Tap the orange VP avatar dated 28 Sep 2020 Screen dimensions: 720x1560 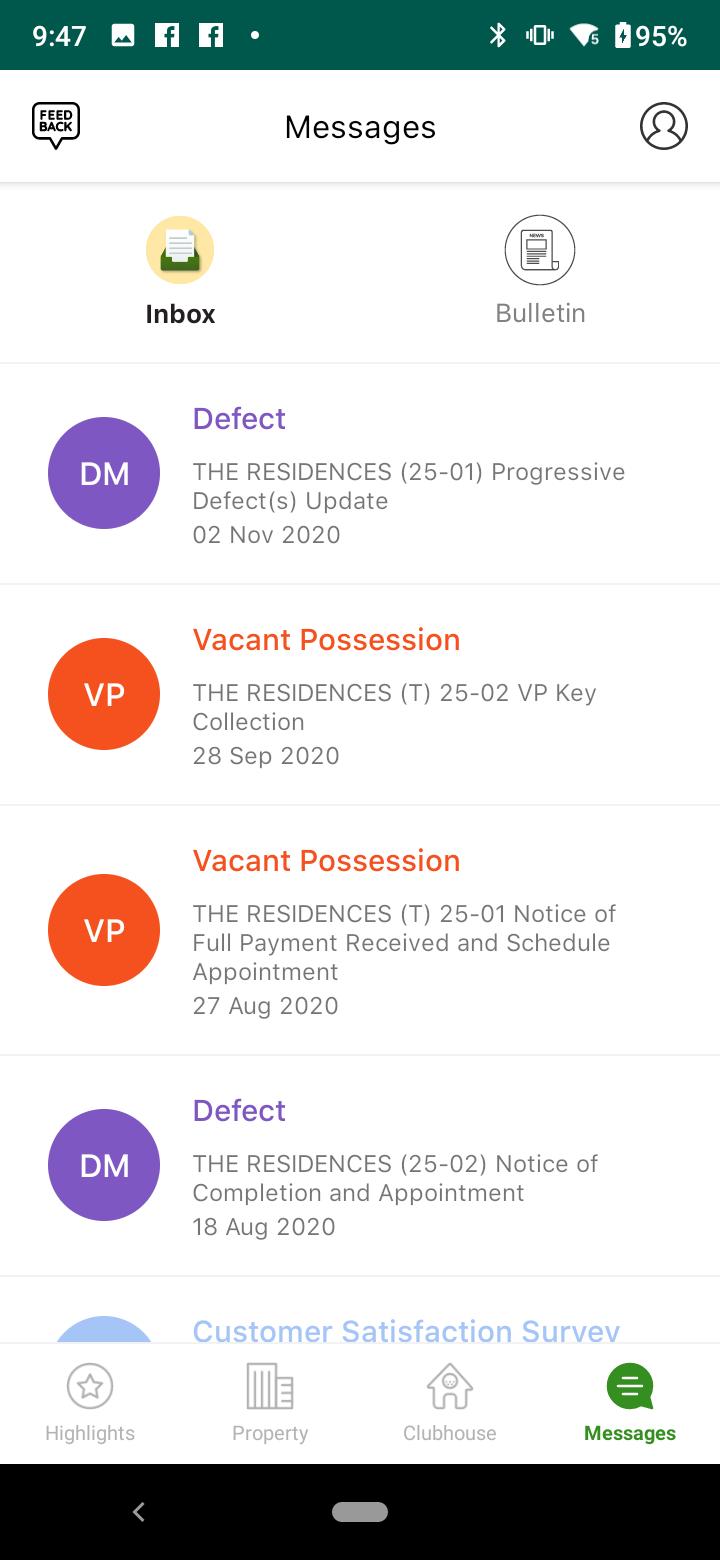pyautogui.click(x=104, y=694)
